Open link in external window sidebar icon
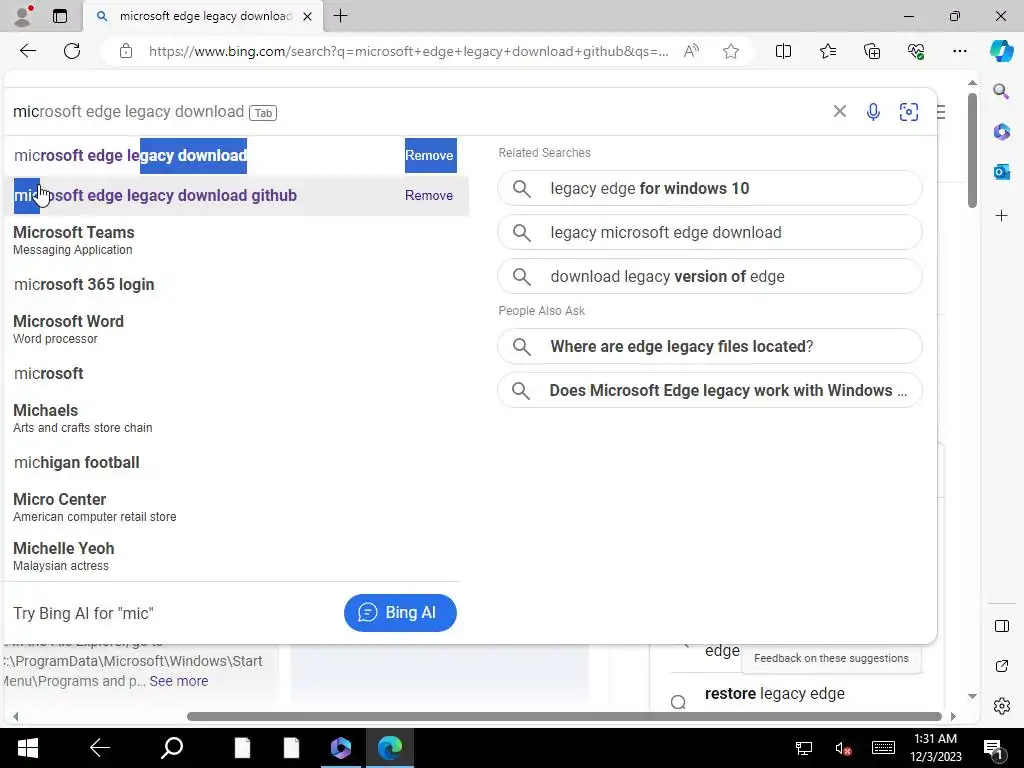Image resolution: width=1024 pixels, height=768 pixels. coord(1001,666)
